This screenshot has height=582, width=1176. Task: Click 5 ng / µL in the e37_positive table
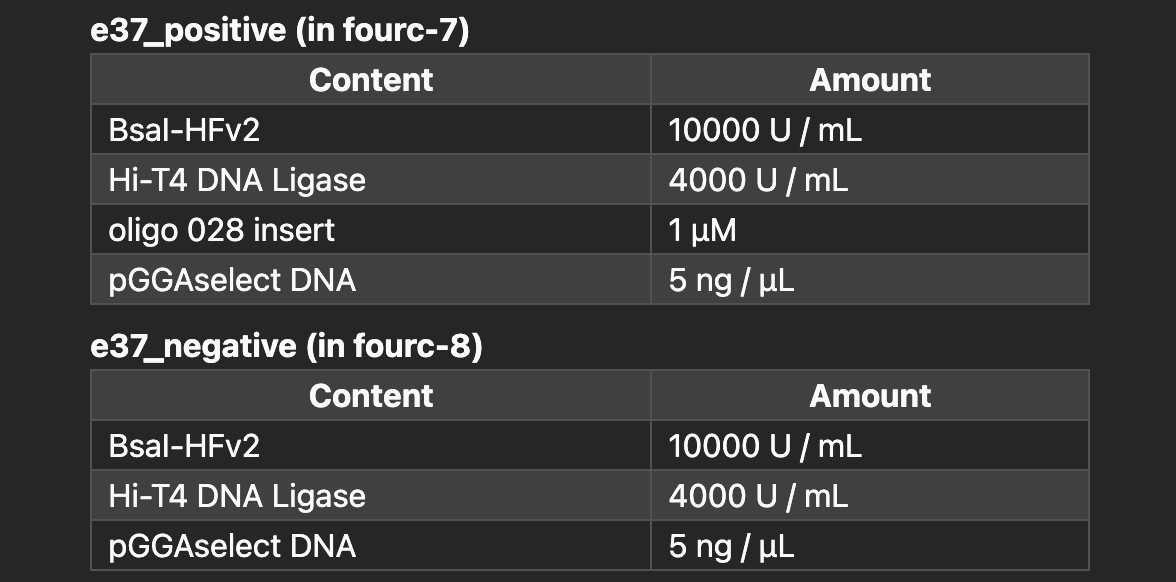pos(731,280)
